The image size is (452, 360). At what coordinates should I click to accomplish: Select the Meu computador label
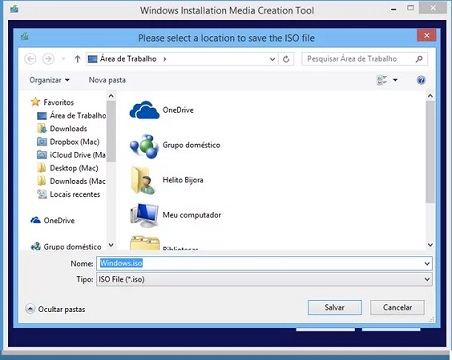pos(192,215)
